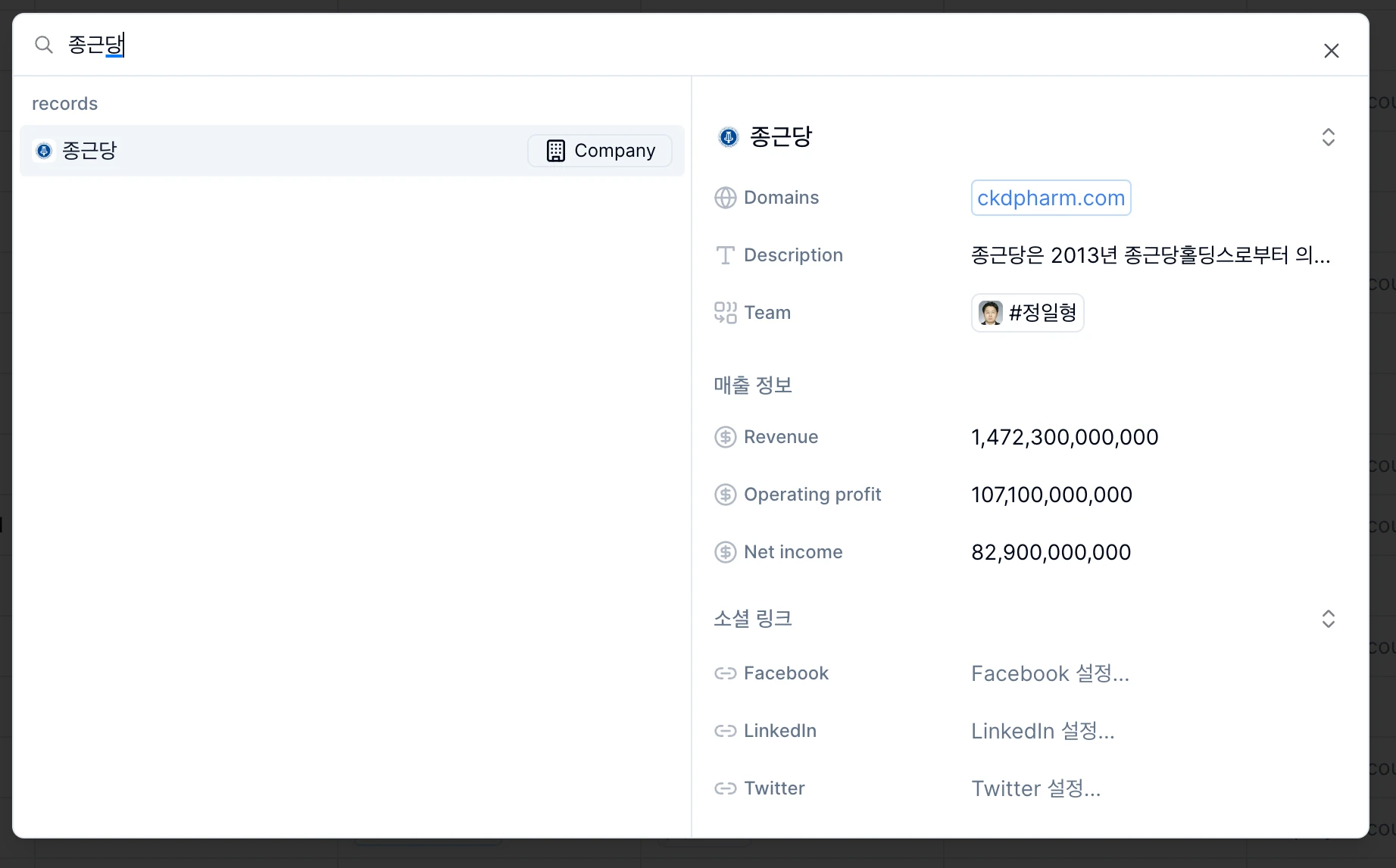This screenshot has height=868, width=1396.
Task: Click the 매출 정보 section heading
Action: tap(752, 386)
